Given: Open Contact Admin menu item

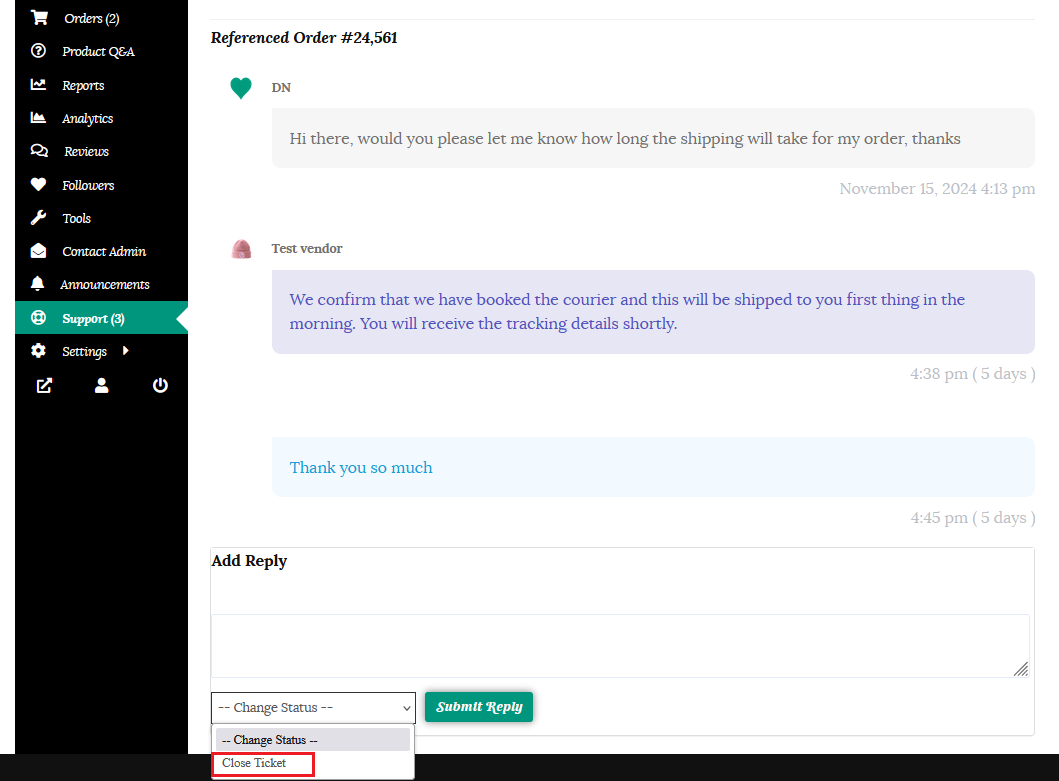Looking at the screenshot, I should pos(103,251).
